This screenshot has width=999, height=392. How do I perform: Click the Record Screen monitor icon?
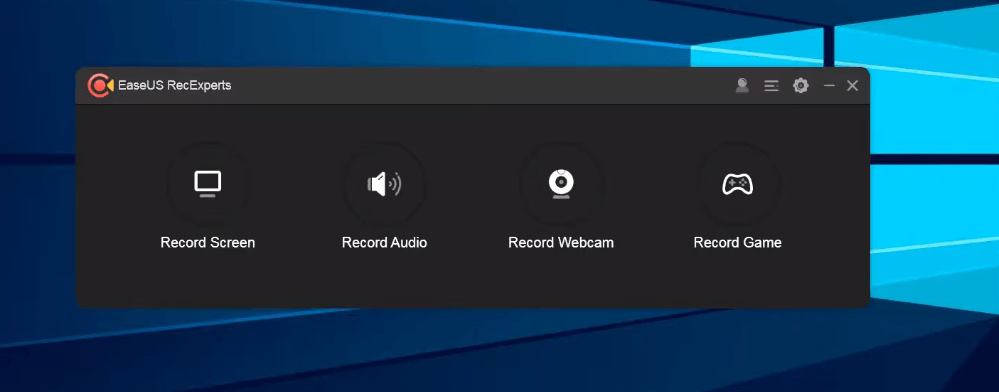(208, 184)
